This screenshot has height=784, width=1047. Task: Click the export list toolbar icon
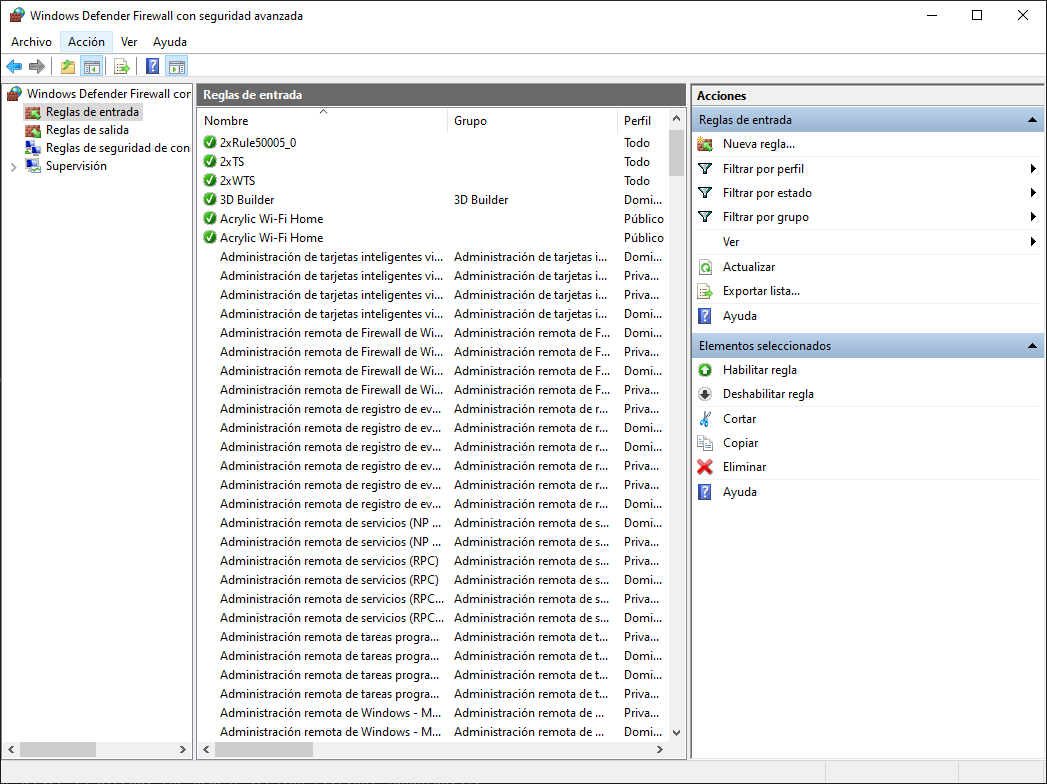(x=122, y=66)
